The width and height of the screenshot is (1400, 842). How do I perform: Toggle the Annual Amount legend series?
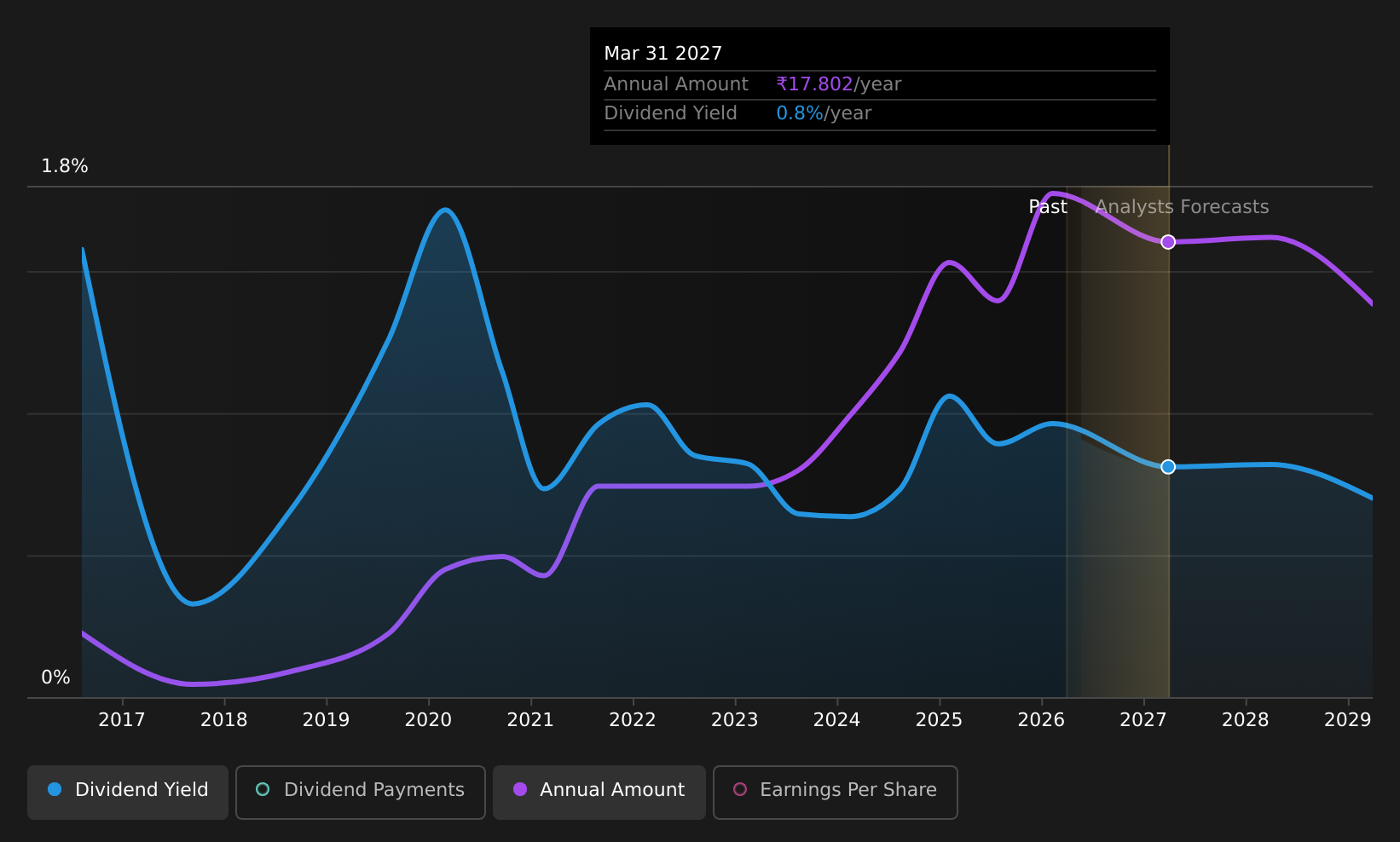[599, 792]
